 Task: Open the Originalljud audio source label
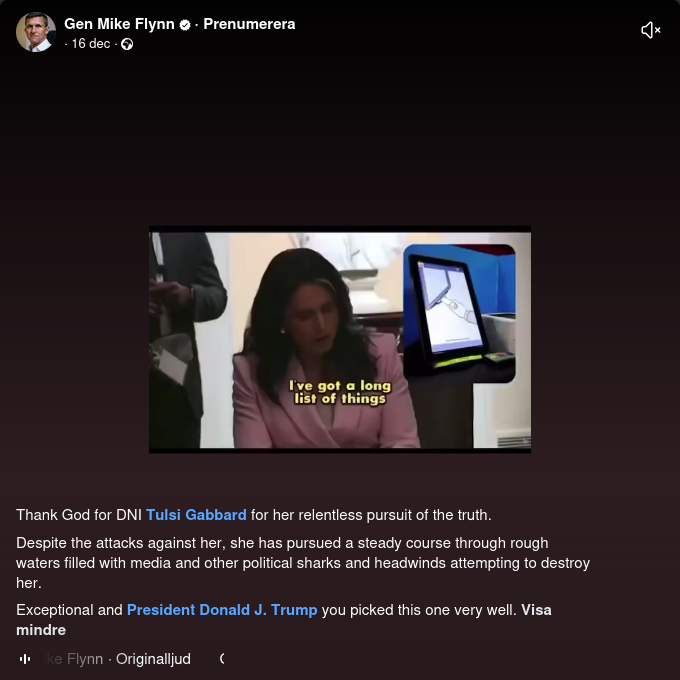pyautogui.click(x=153, y=659)
